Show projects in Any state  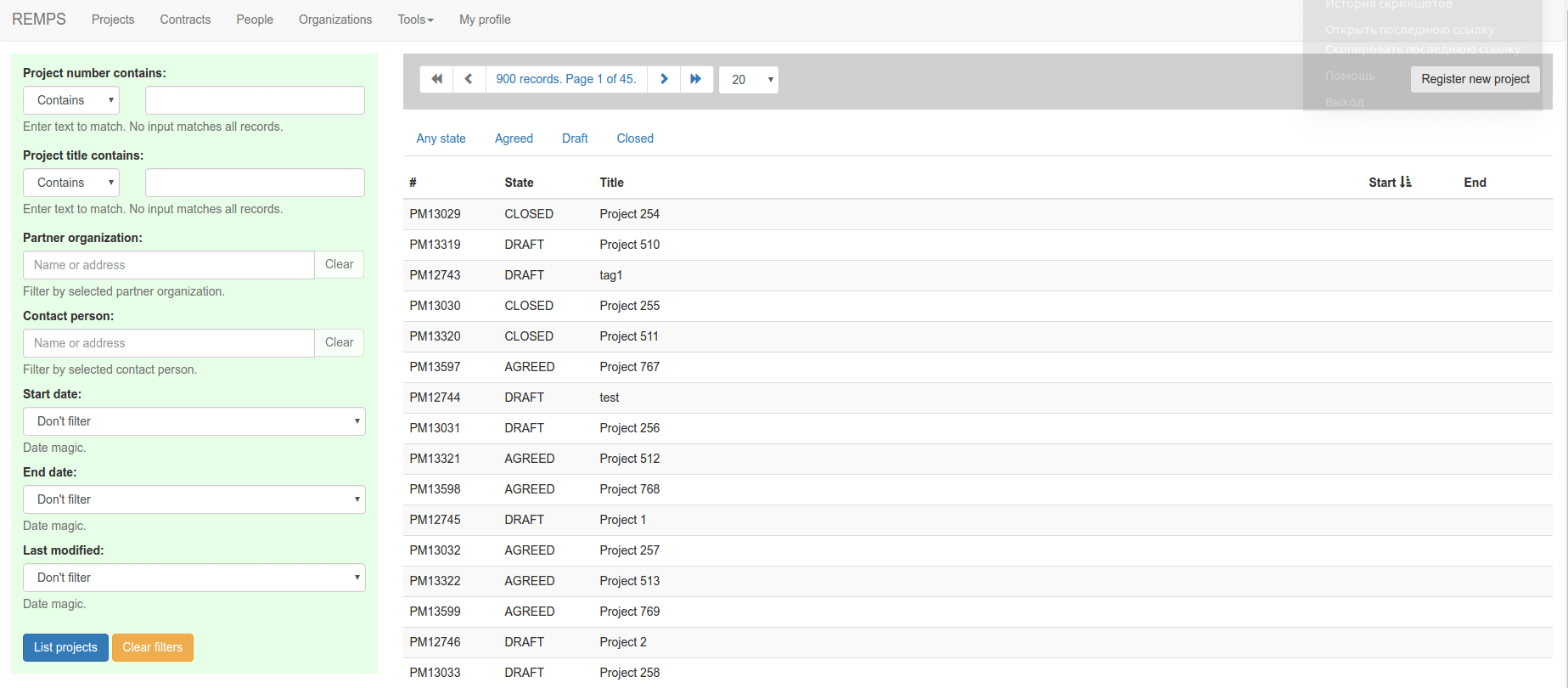[x=441, y=138]
